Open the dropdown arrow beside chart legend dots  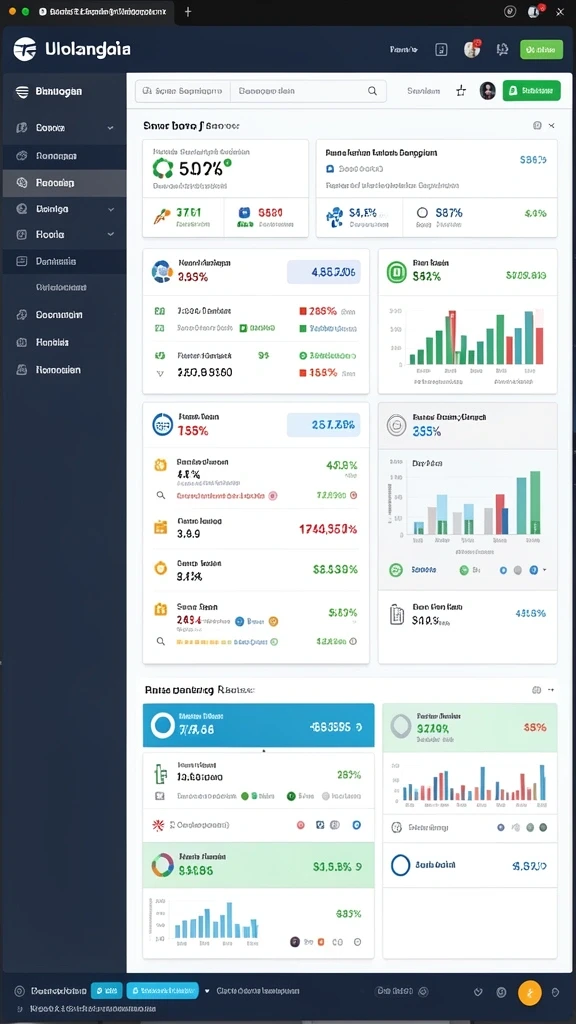545,570
